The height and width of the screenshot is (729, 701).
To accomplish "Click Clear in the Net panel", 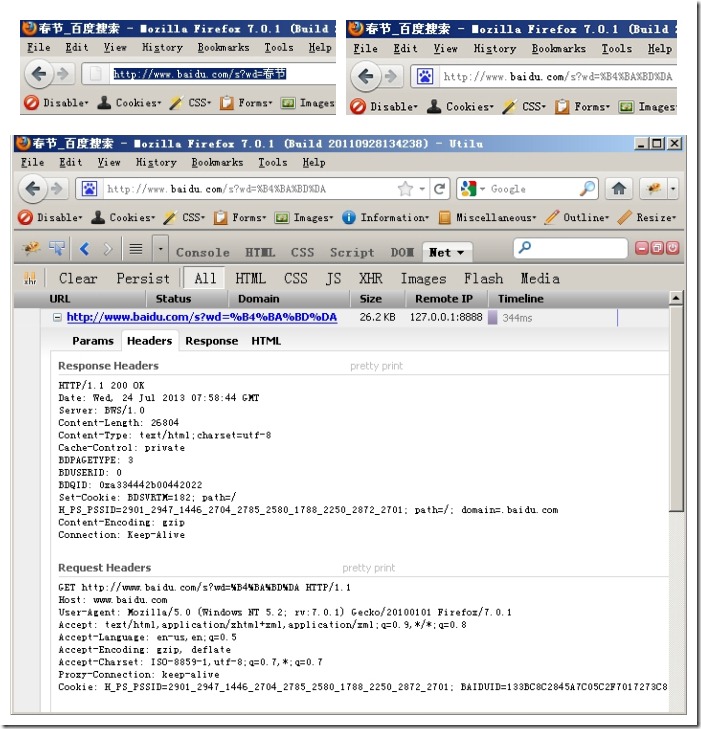I will 78,278.
